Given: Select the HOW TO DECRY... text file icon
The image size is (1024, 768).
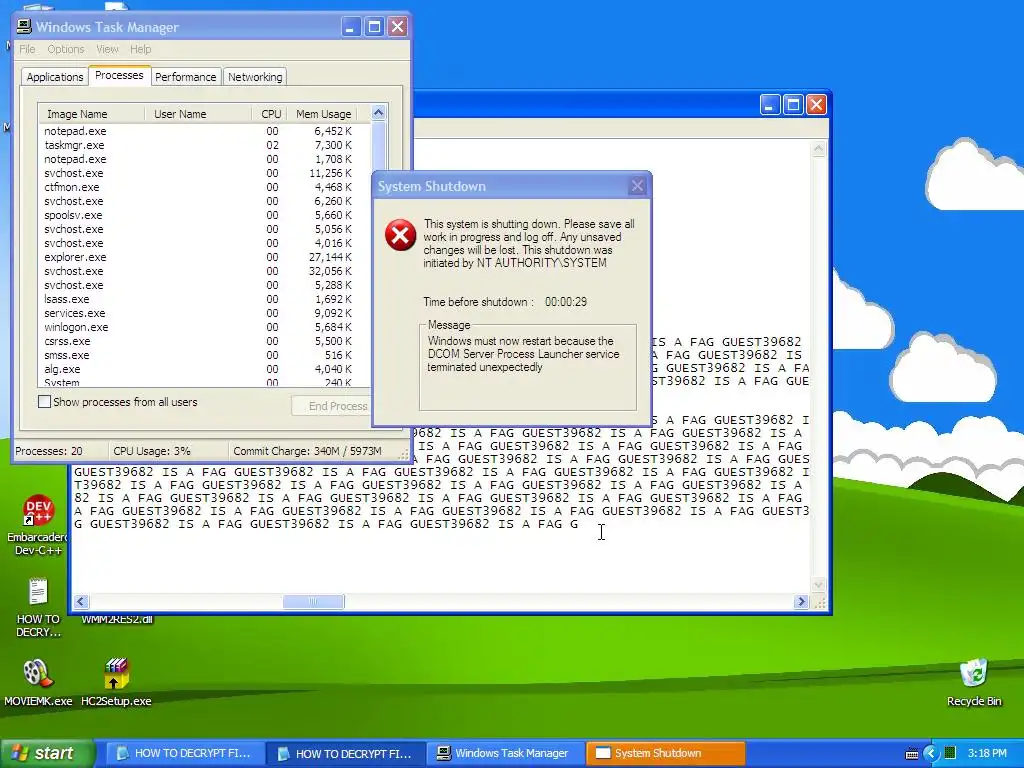Looking at the screenshot, I should (38, 607).
